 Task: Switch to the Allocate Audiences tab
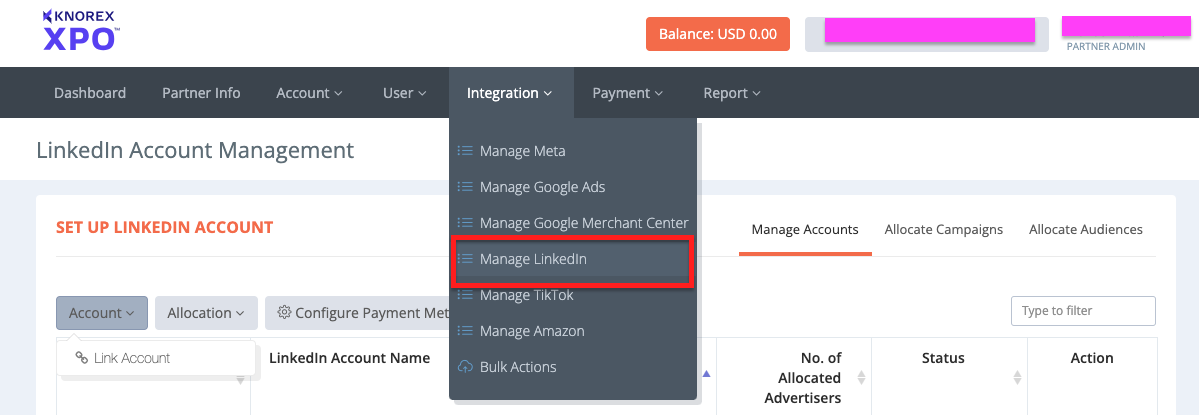click(1085, 229)
